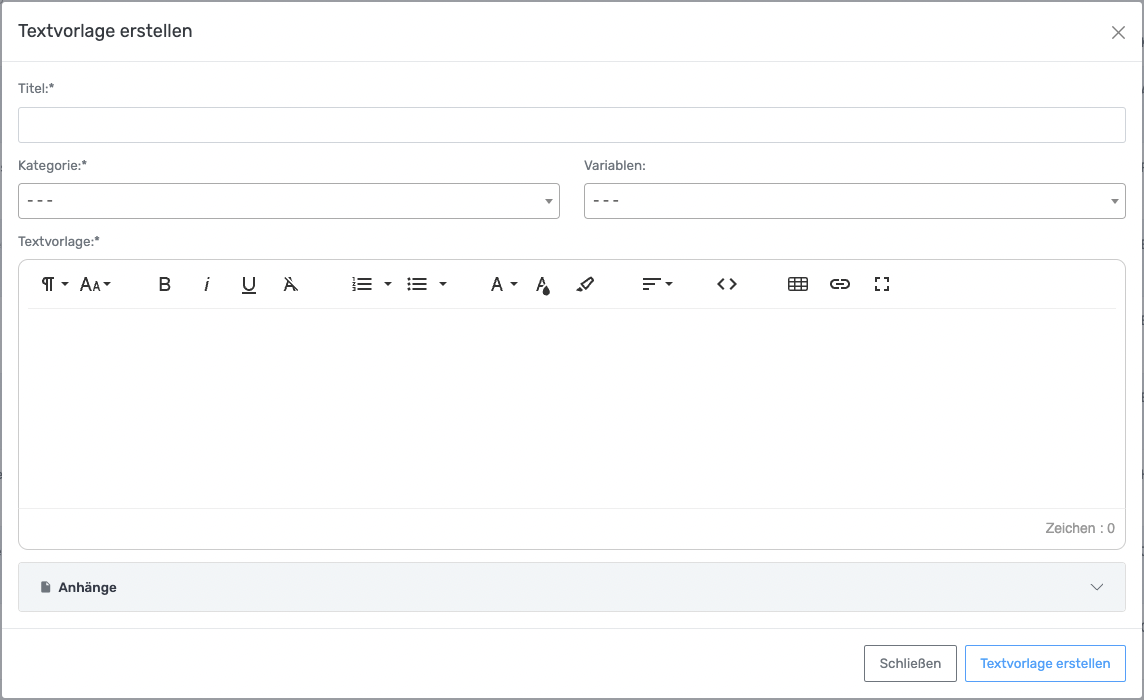This screenshot has height=700, width=1144.
Task: Open the ordered list dropdown
Action: pos(371,285)
